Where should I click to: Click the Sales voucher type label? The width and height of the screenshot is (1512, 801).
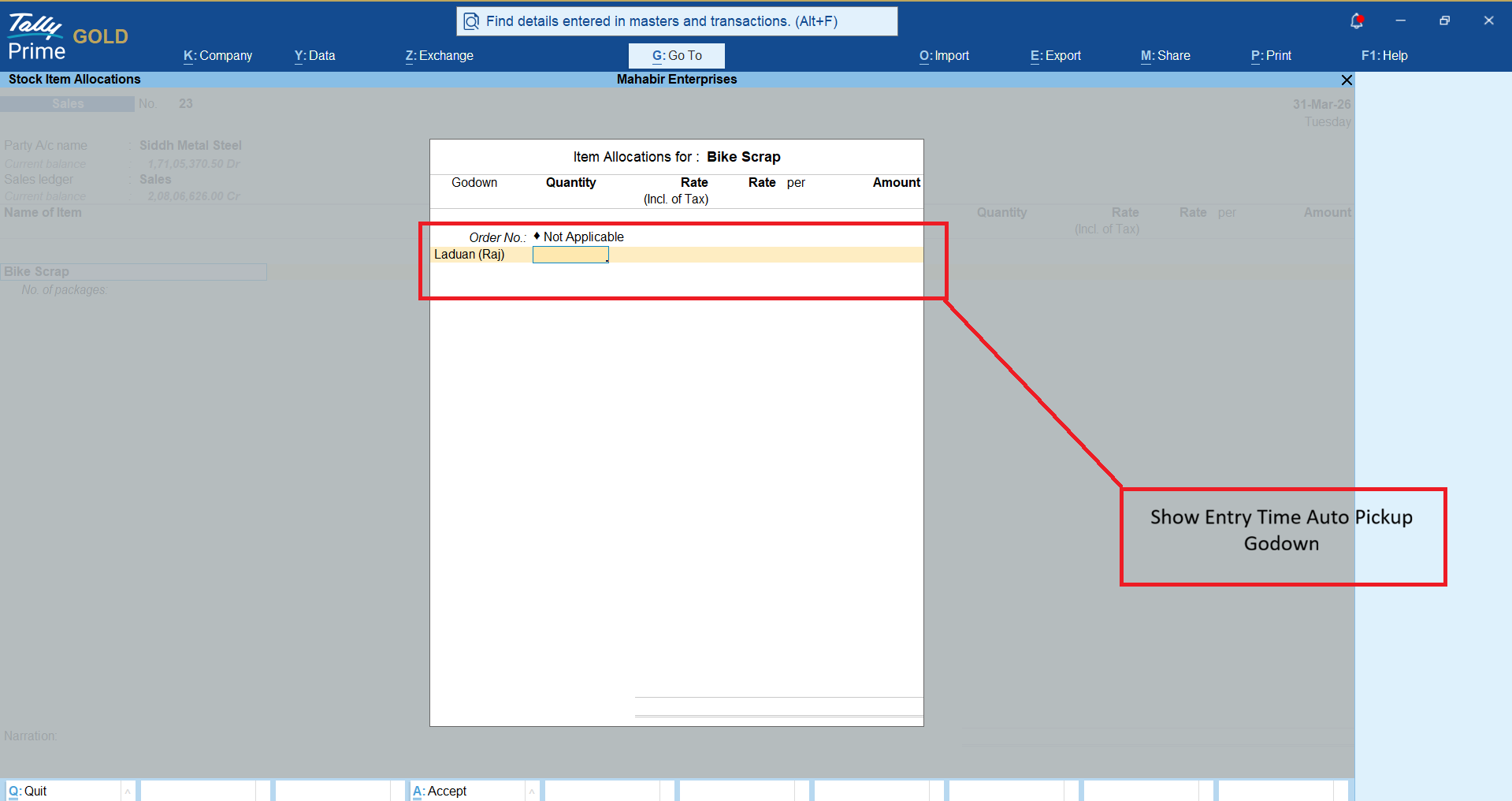click(68, 104)
